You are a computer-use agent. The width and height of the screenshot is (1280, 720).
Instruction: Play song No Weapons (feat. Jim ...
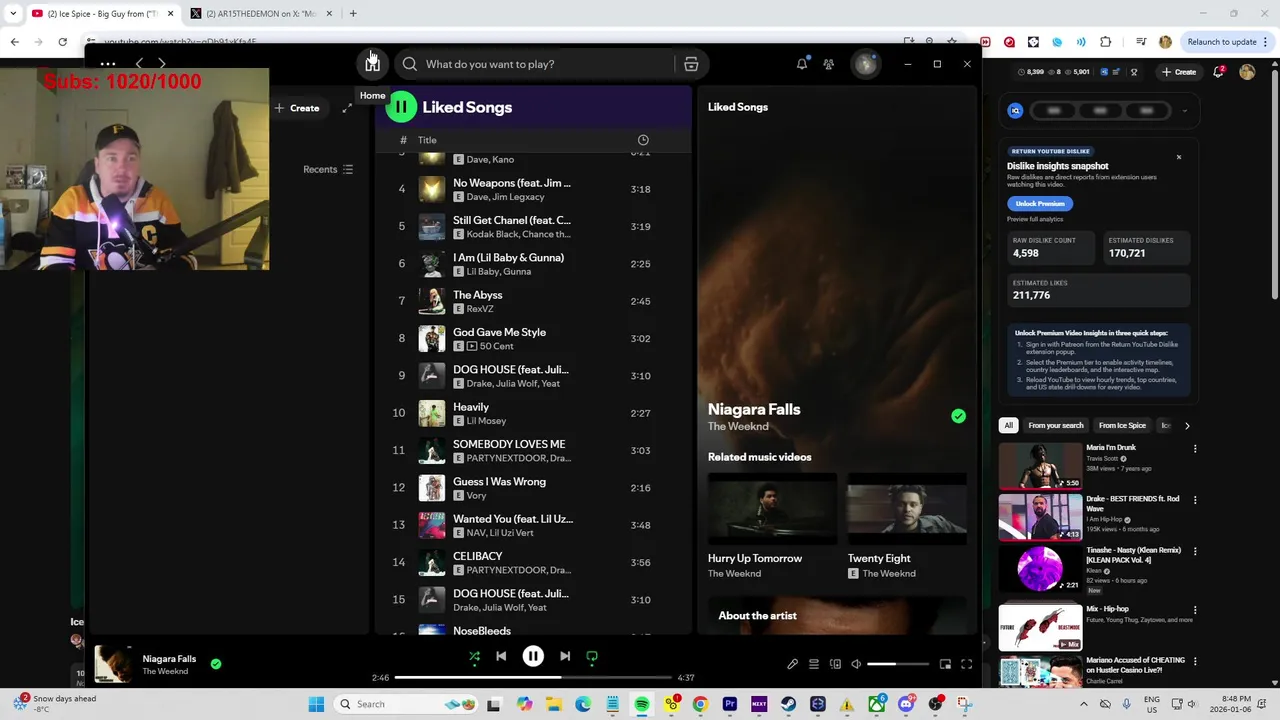point(534,189)
